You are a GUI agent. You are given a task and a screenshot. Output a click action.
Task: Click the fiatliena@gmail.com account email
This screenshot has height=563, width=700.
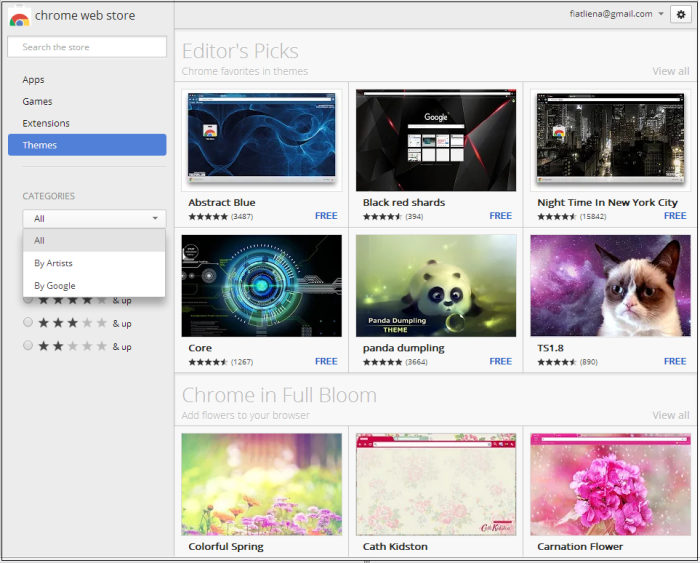click(611, 14)
